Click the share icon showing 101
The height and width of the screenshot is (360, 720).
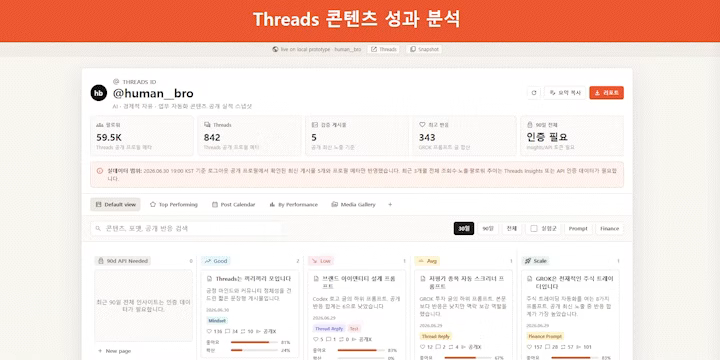click(x=579, y=347)
